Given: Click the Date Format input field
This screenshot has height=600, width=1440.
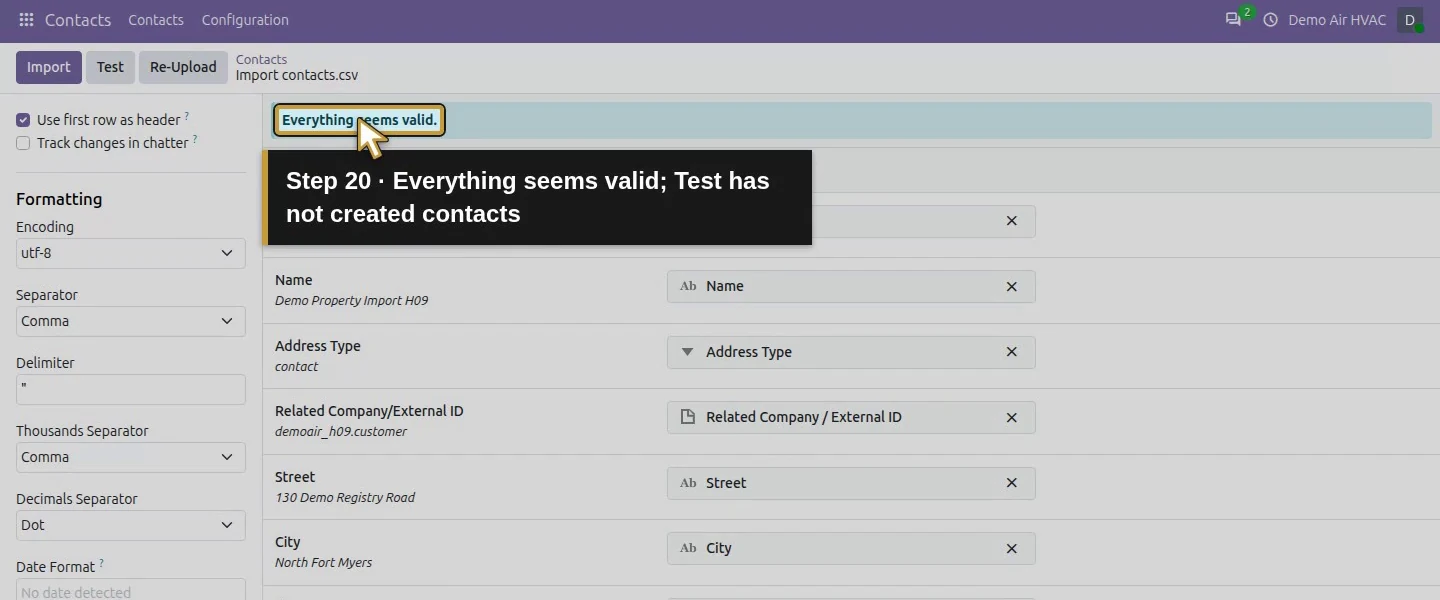Looking at the screenshot, I should [131, 590].
